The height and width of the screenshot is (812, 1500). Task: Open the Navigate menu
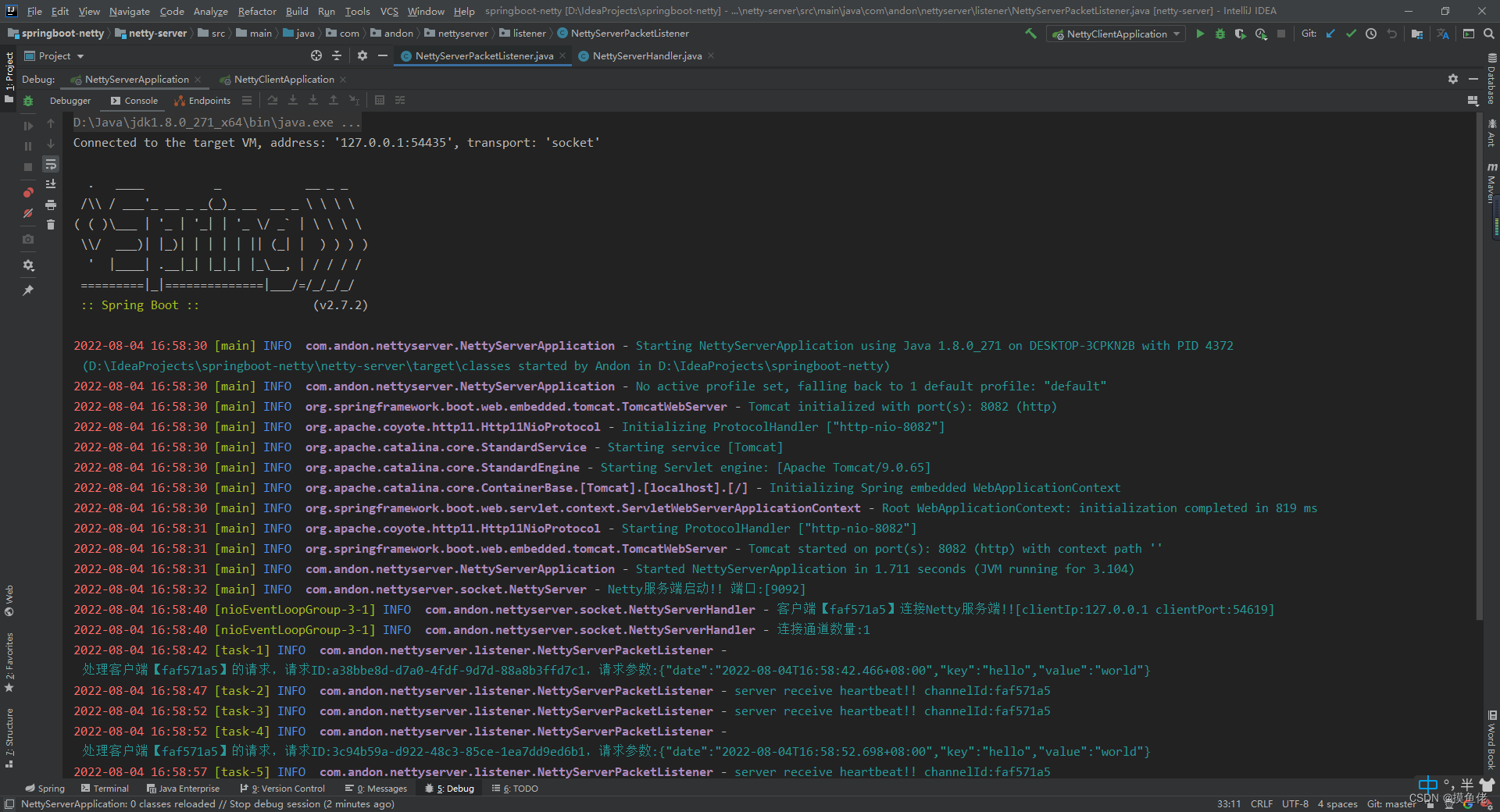(x=129, y=11)
